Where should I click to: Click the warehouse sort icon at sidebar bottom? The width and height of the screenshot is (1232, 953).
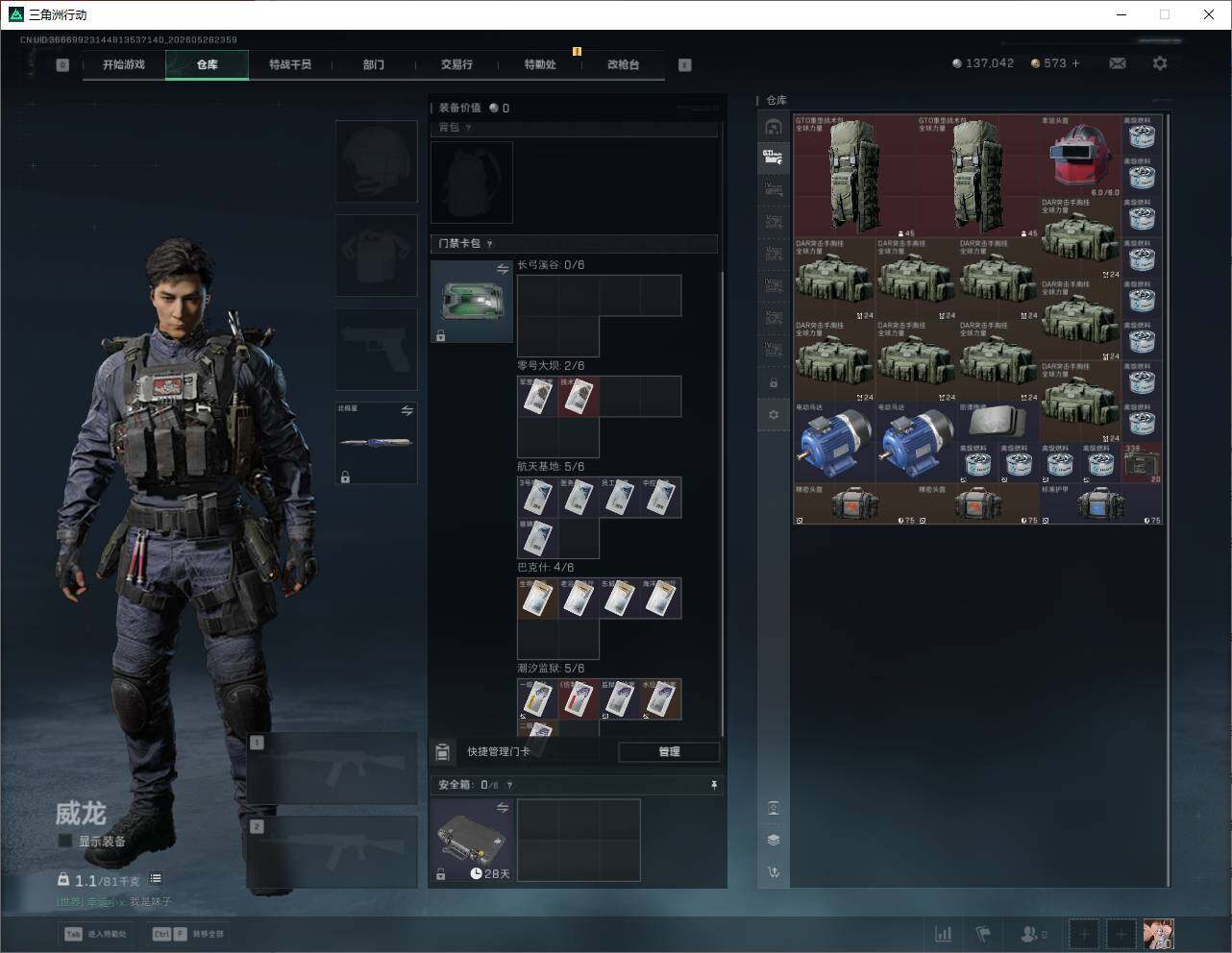click(774, 872)
